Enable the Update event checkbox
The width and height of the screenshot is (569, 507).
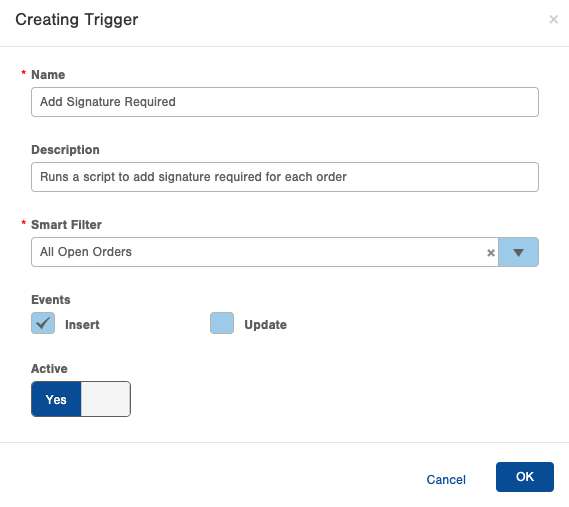pyautogui.click(x=222, y=323)
